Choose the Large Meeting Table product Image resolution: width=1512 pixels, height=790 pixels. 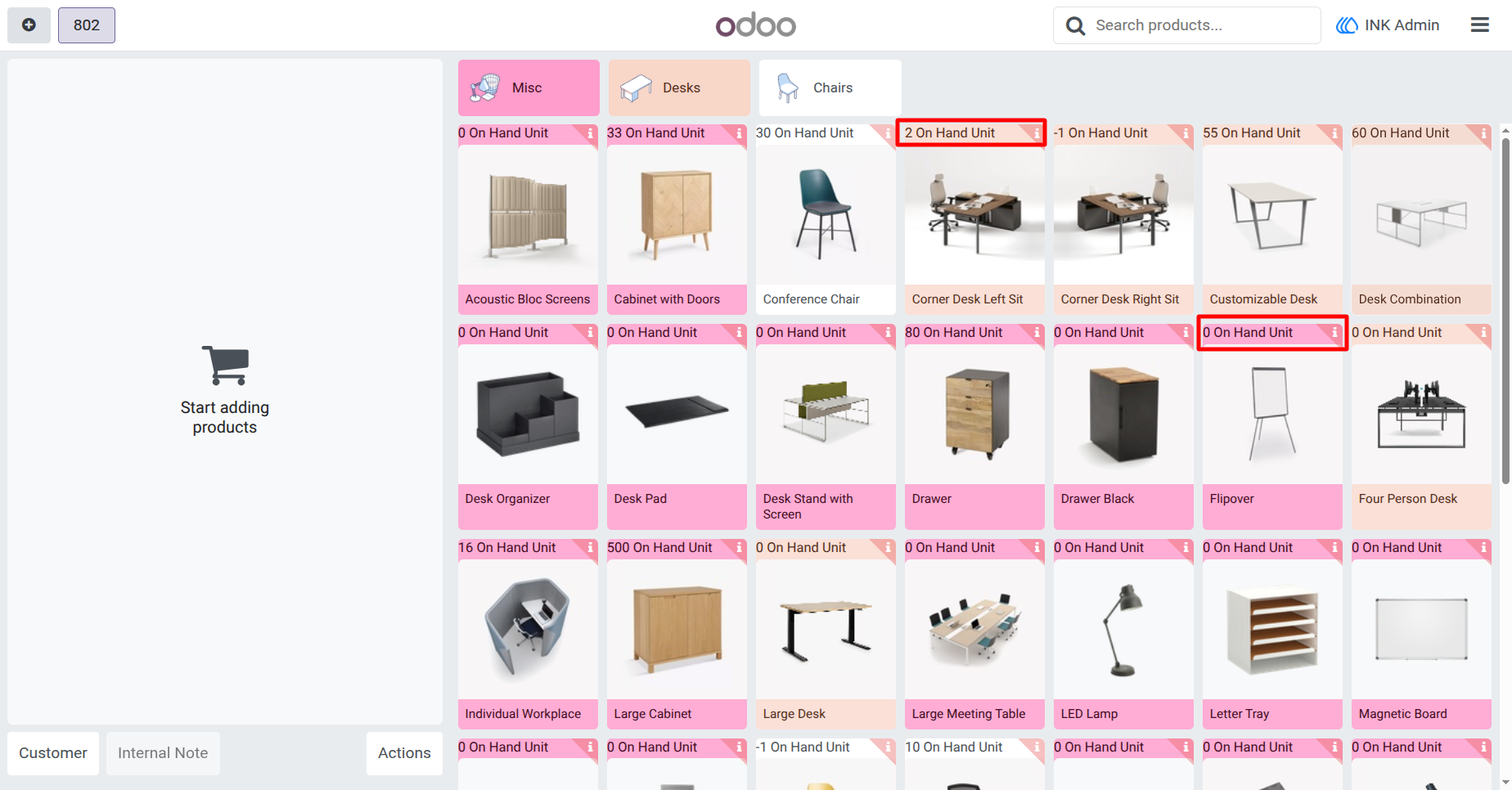point(974,634)
